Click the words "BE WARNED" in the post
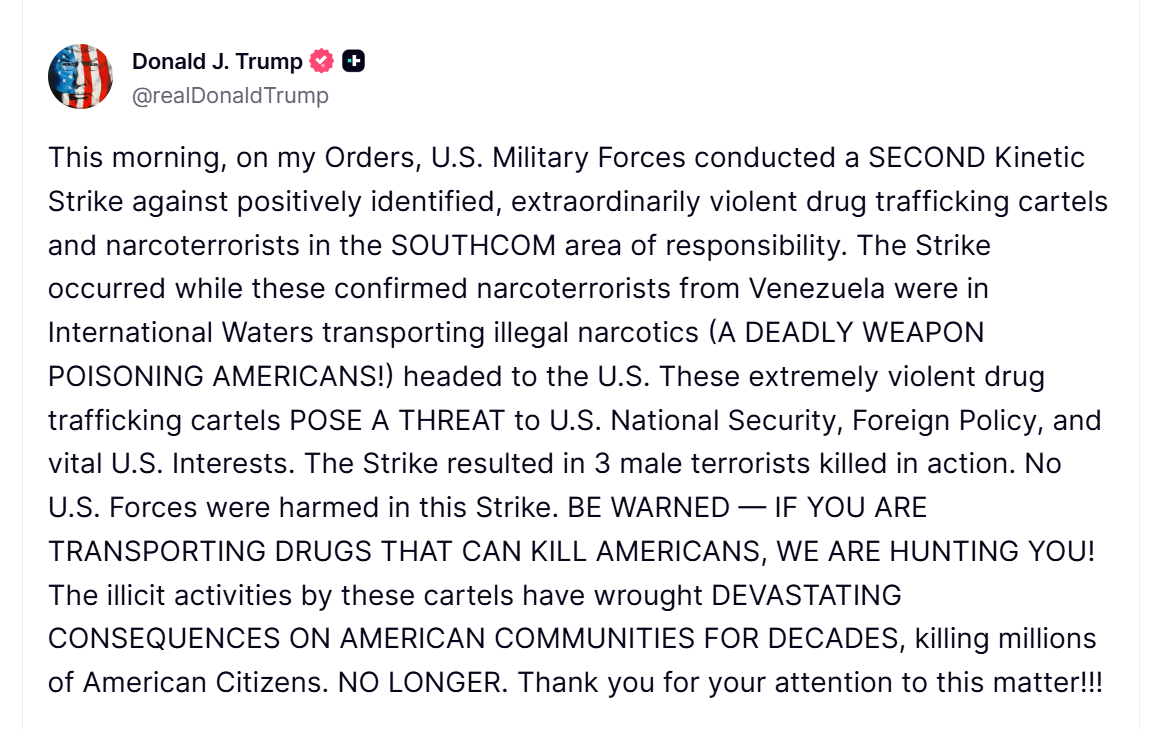This screenshot has height=729, width=1166. click(x=648, y=507)
